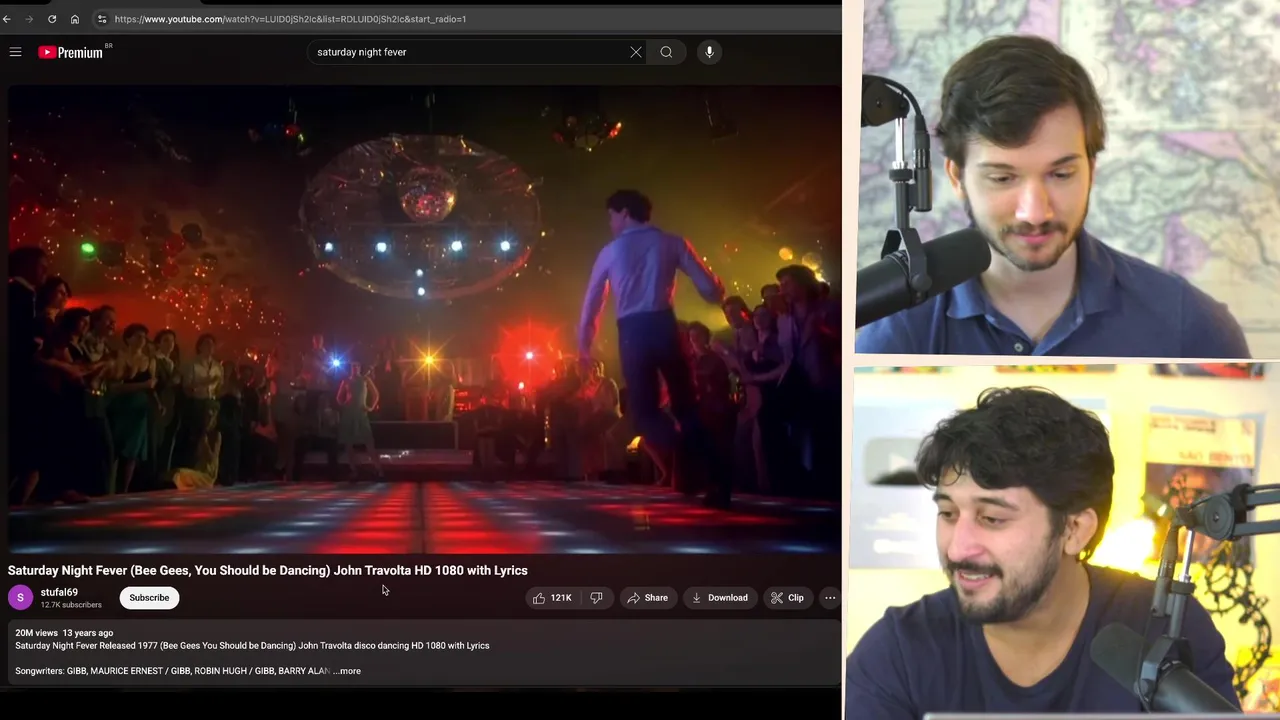Screen dimensions: 1280x720
Task: Run search with magnifier button
Action: tap(666, 52)
